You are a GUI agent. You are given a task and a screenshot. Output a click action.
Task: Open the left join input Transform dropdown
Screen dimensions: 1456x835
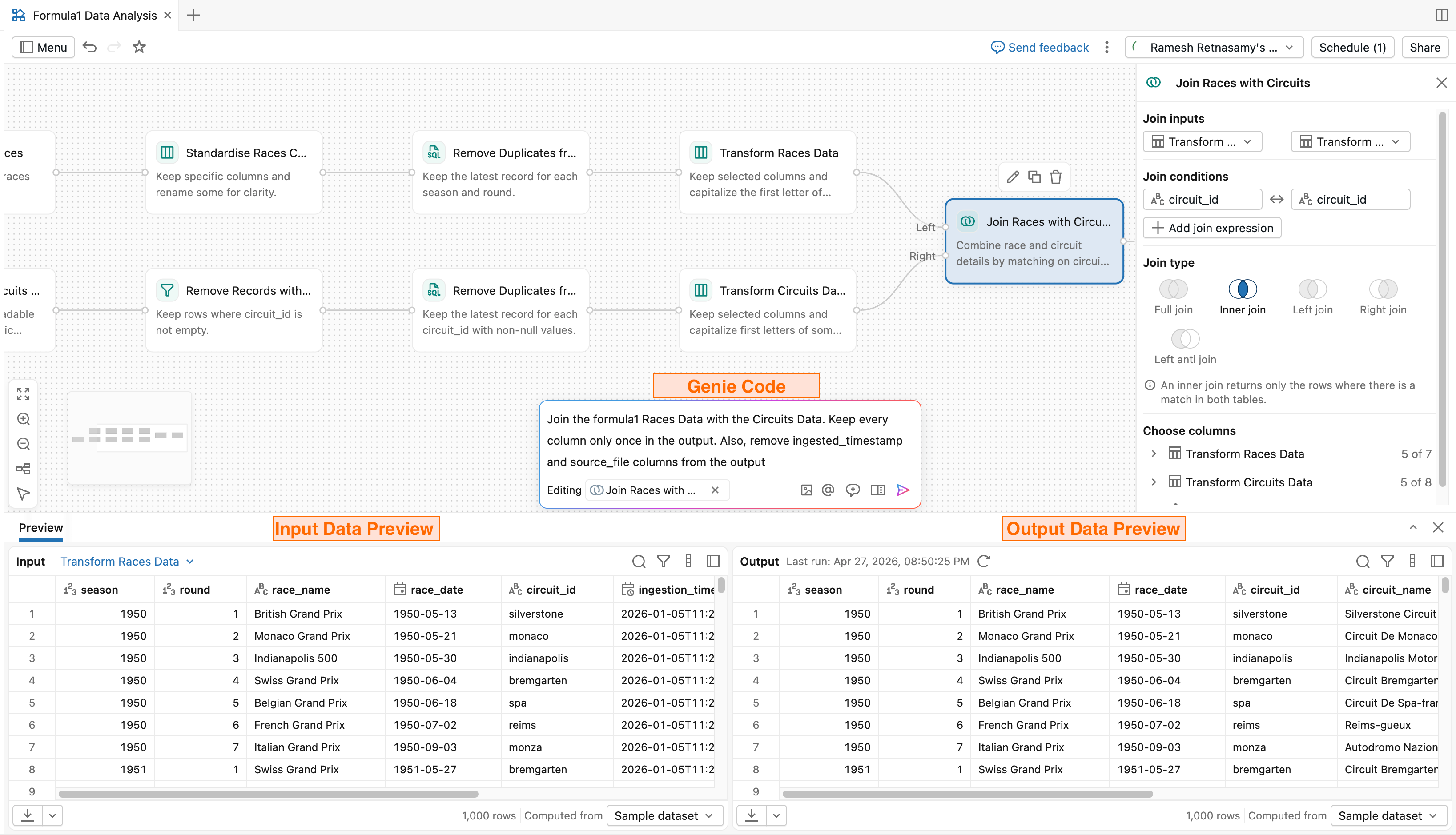(1202, 142)
